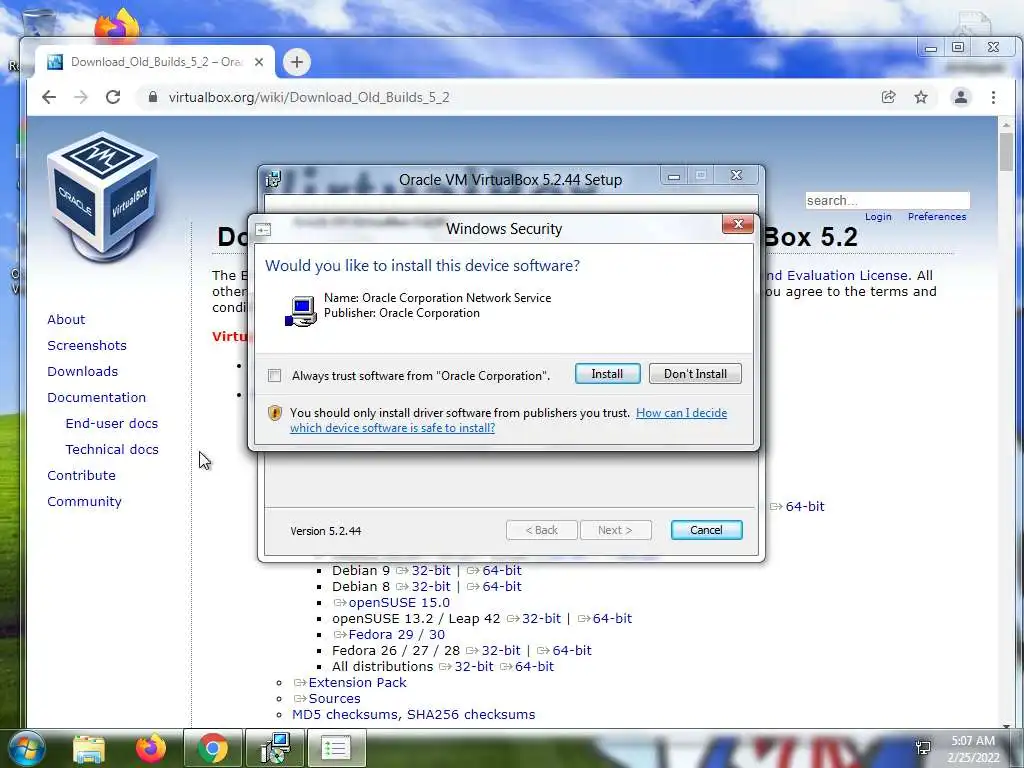Image resolution: width=1024 pixels, height=768 pixels.
Task: Open the Documentation sidebar link
Action: tap(97, 397)
